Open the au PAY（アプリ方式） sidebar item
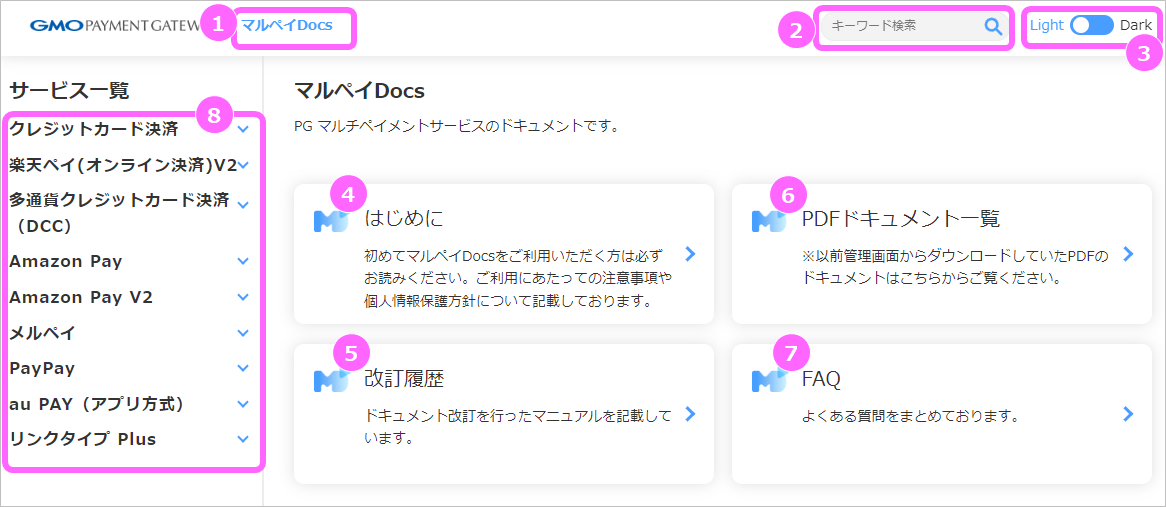The width and height of the screenshot is (1166, 507). coord(97,404)
